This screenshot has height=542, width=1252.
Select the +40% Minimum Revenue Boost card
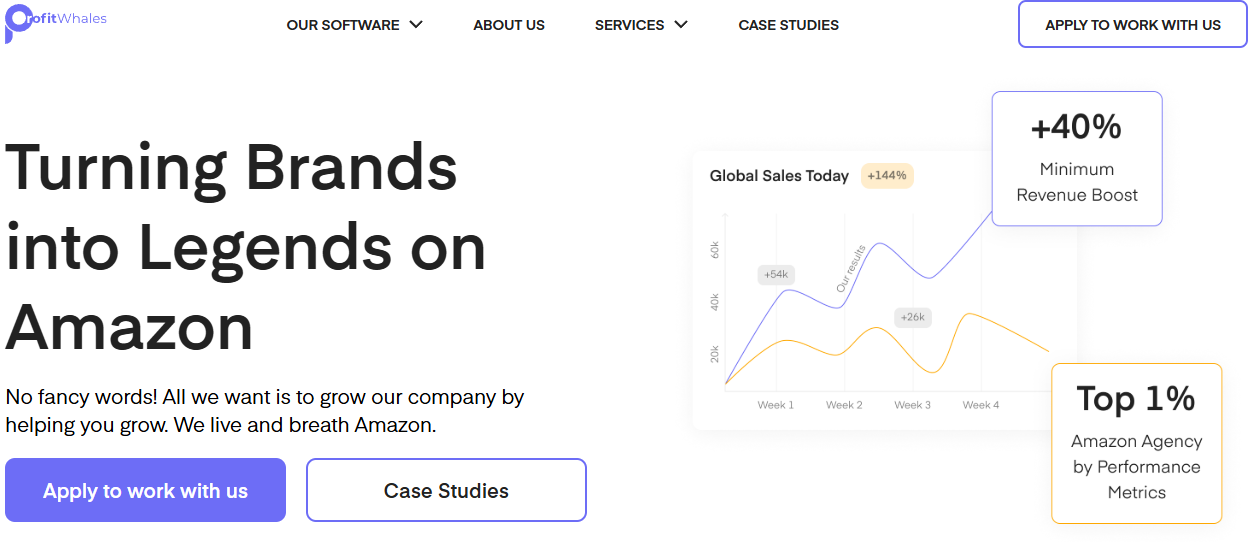tap(1077, 159)
